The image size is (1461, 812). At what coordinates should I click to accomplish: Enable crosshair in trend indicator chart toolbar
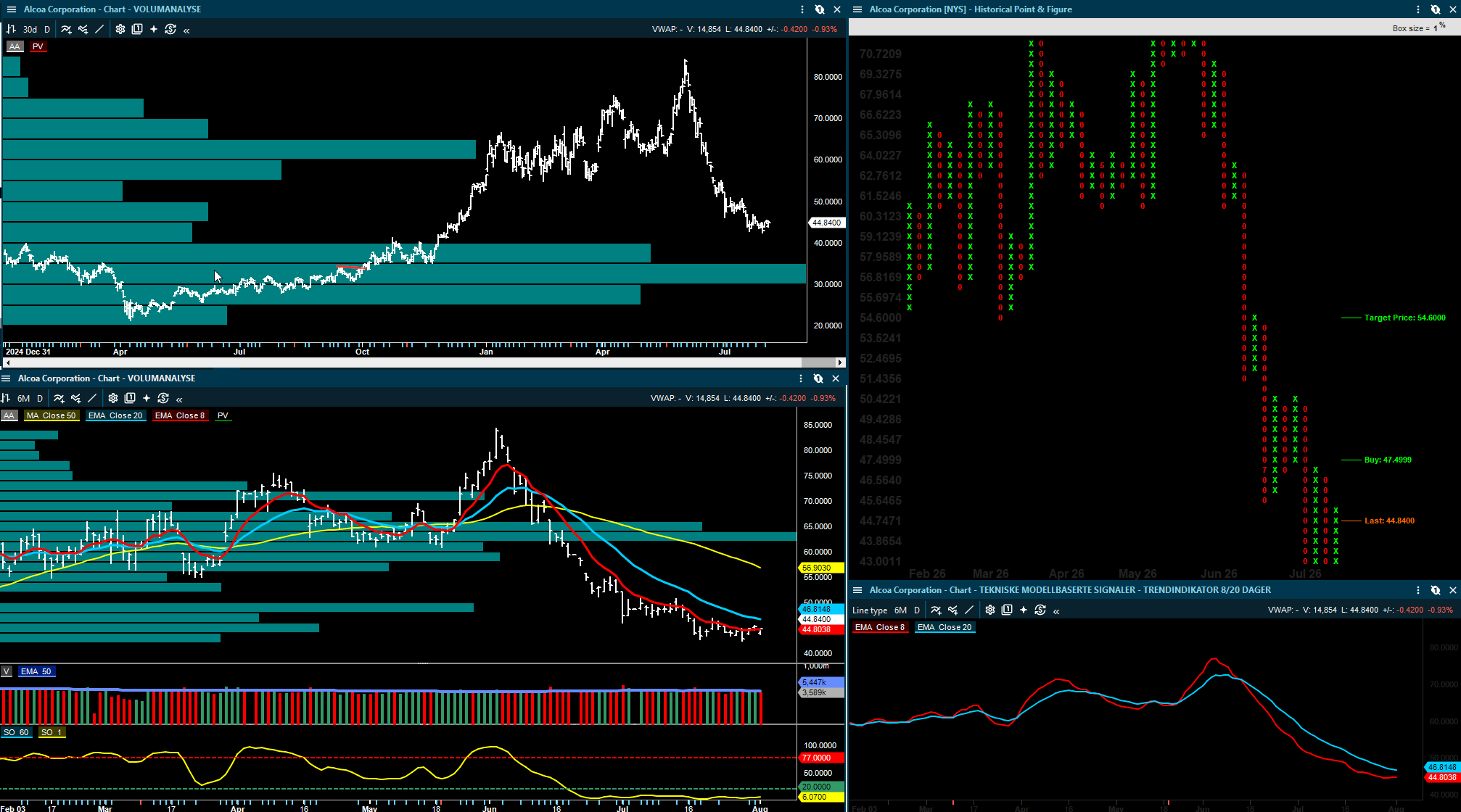tap(1024, 610)
